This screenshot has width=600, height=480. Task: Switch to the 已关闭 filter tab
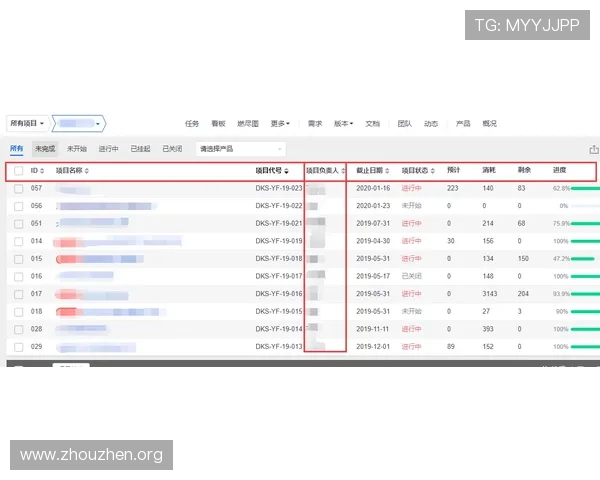click(172, 149)
